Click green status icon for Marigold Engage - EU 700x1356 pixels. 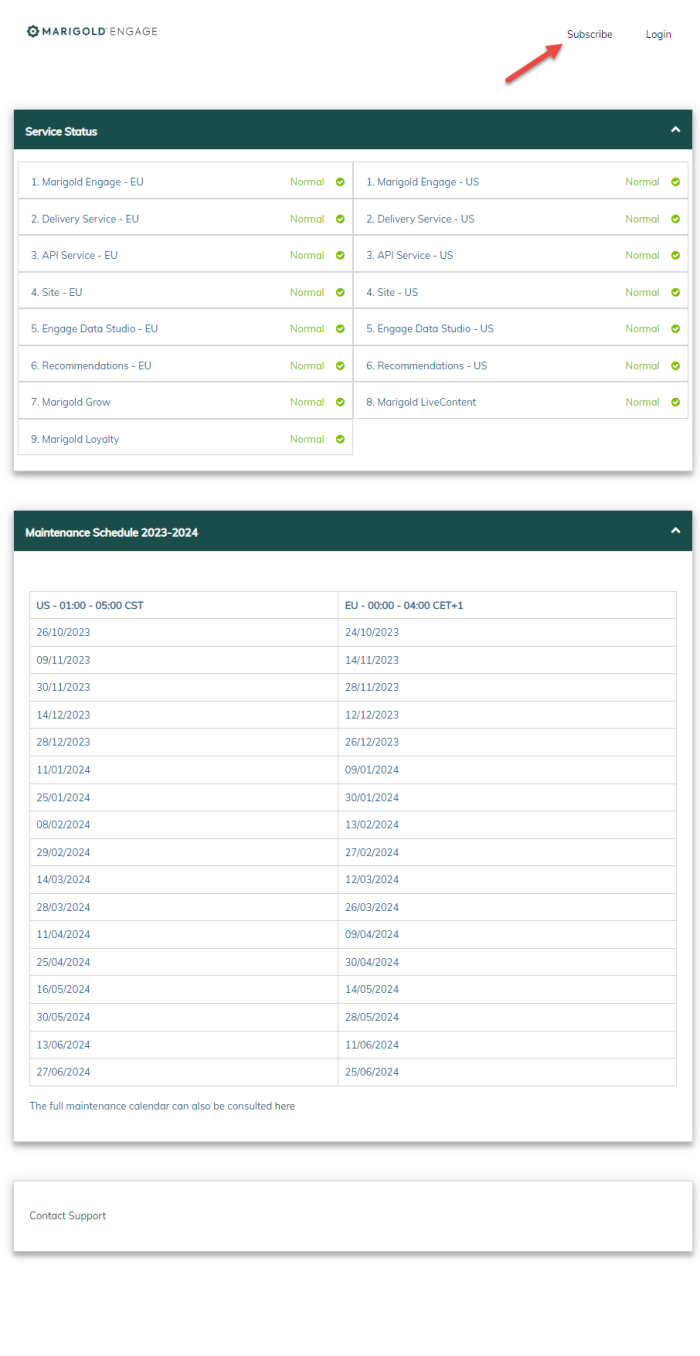pos(340,182)
